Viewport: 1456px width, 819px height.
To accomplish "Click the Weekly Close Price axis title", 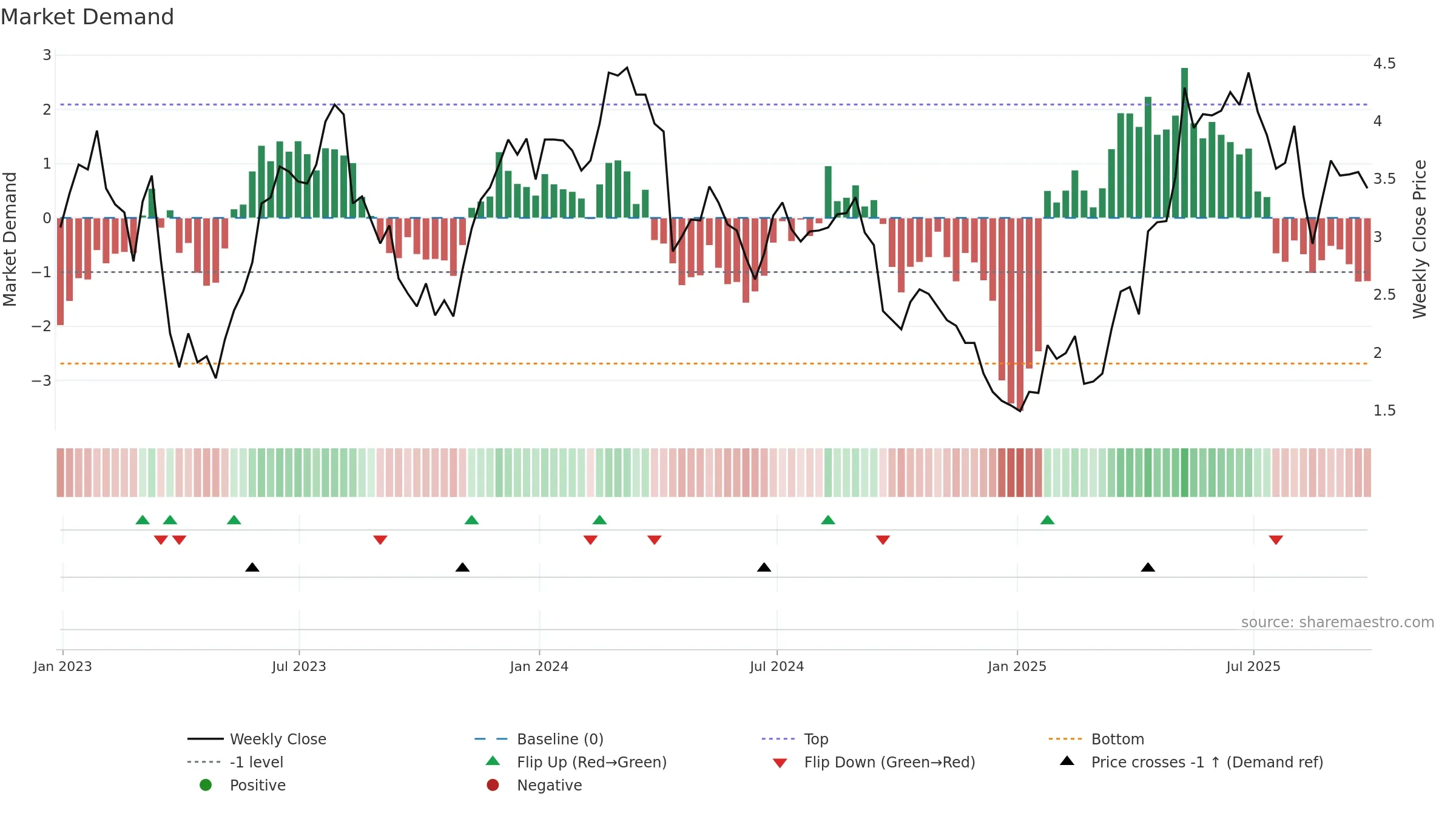I will pyautogui.click(x=1419, y=239).
